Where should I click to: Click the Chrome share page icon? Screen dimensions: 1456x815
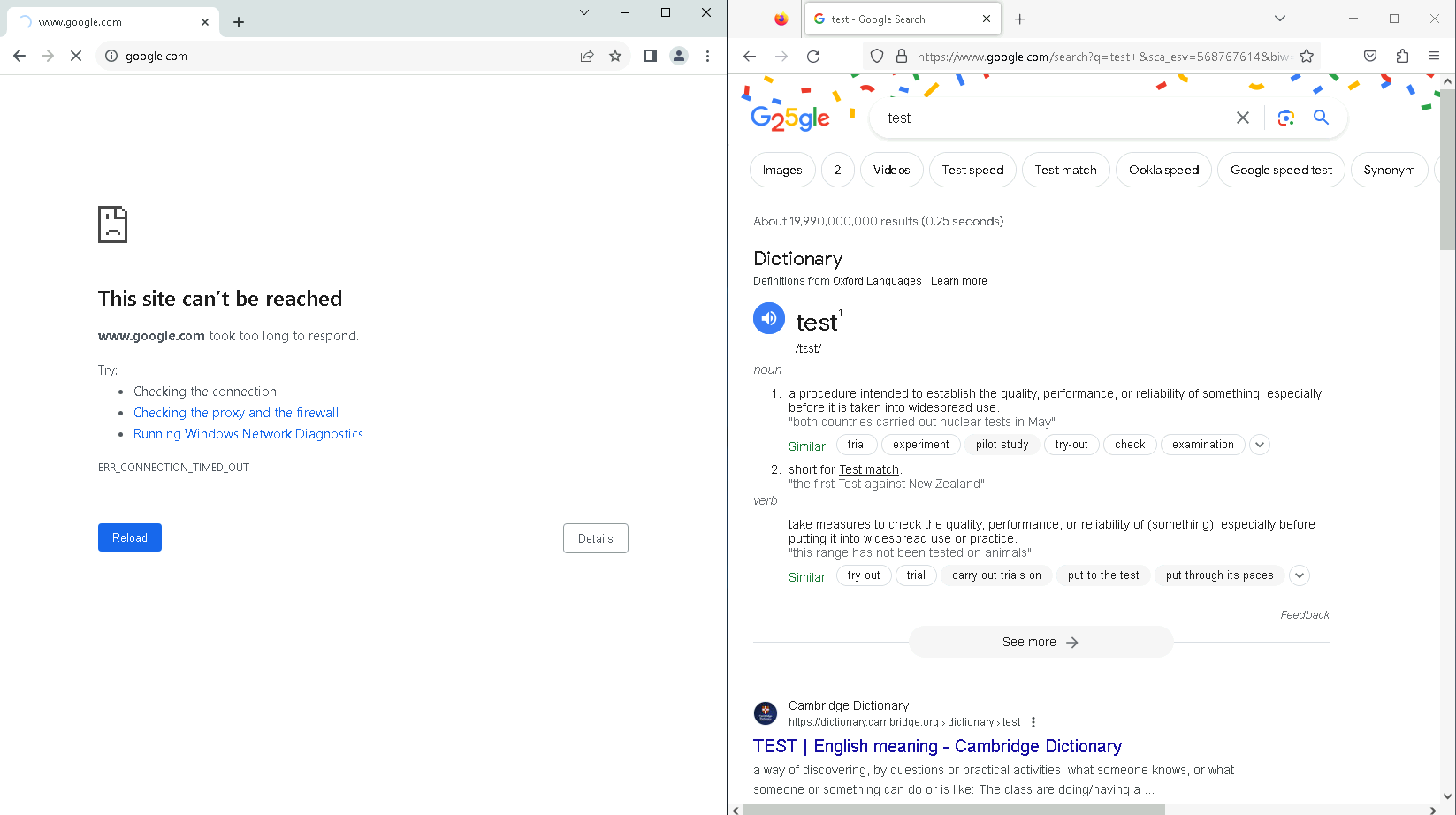click(586, 56)
